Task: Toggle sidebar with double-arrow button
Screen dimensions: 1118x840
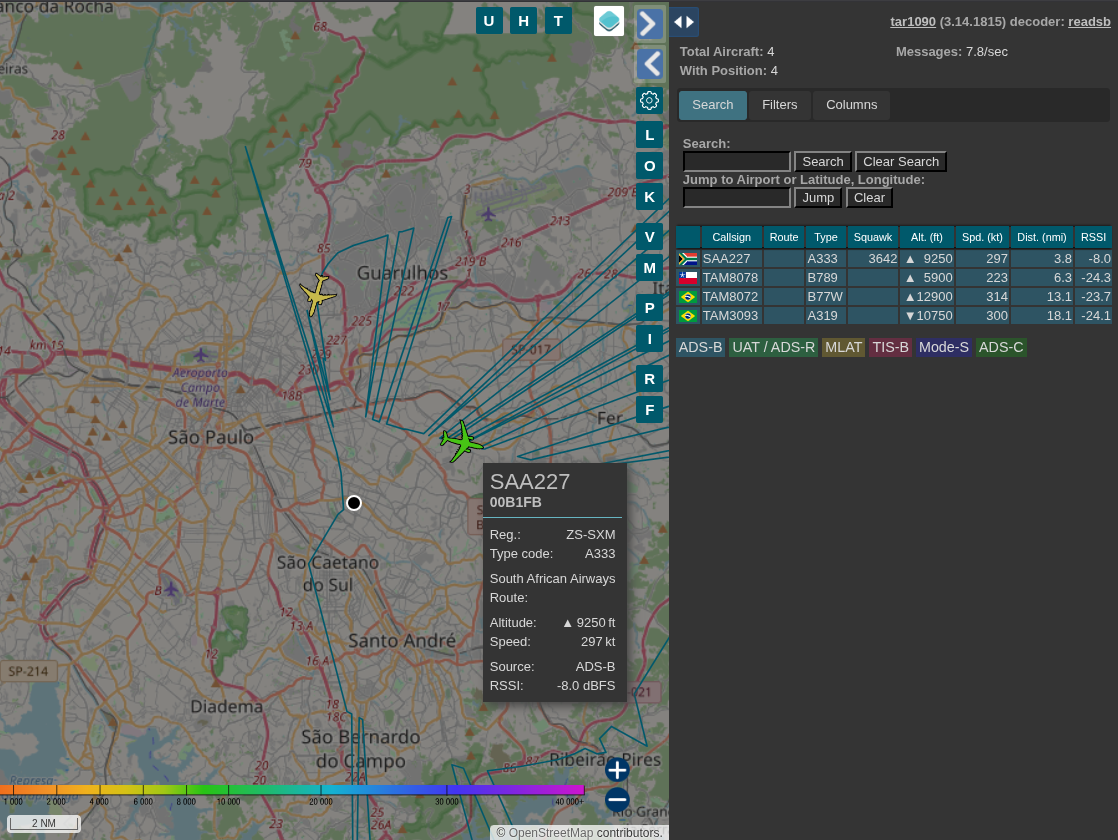Action: (684, 22)
